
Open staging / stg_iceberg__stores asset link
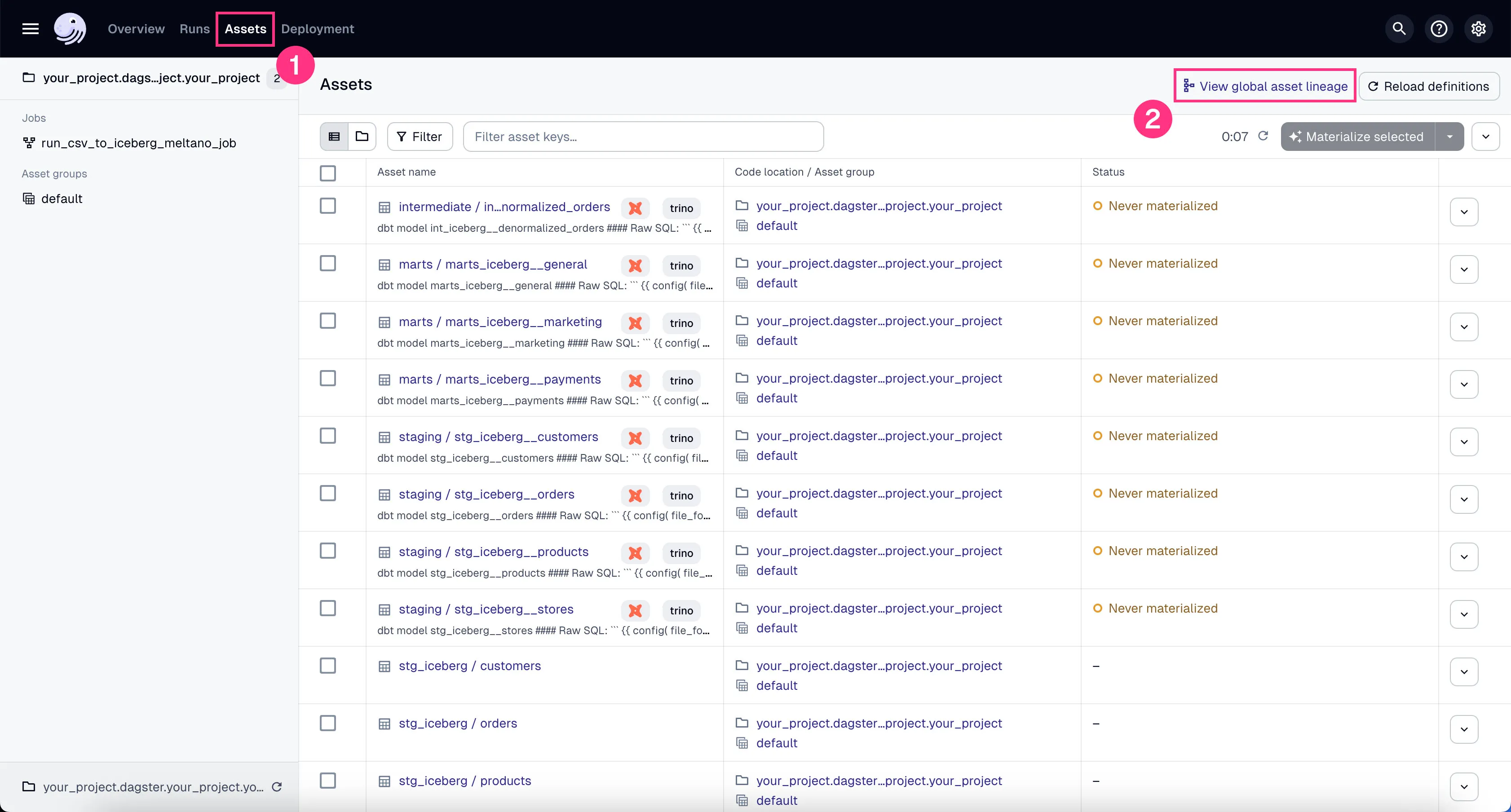click(x=486, y=609)
